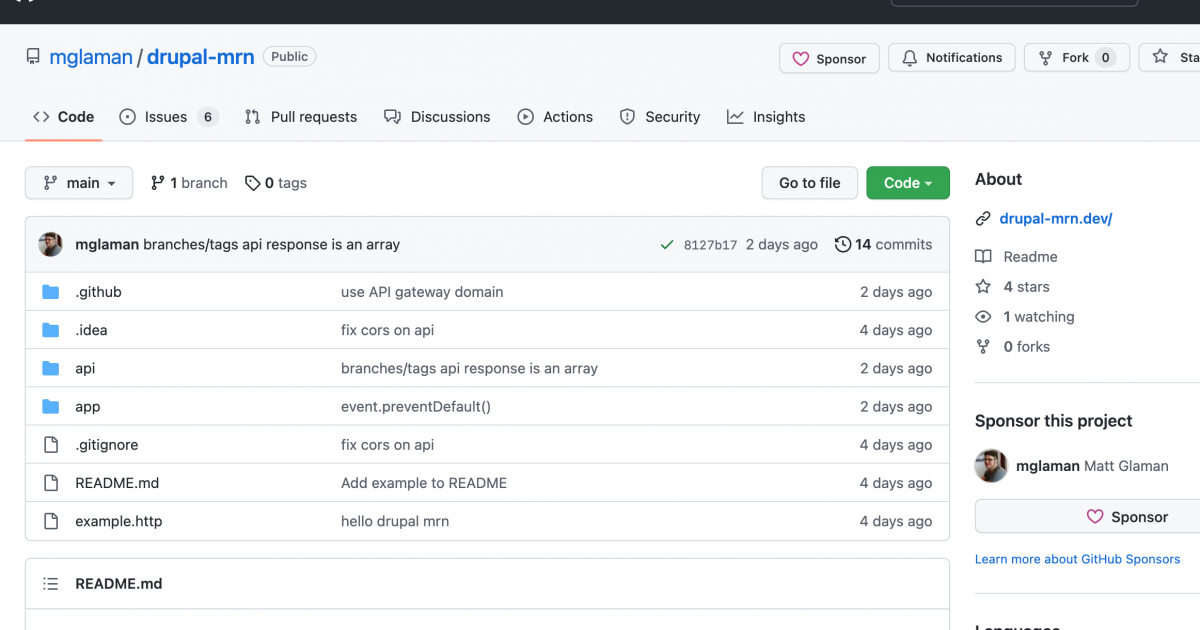This screenshot has width=1200, height=630.
Task: Click the branch icon beside 1 branch
Action: tap(157, 183)
